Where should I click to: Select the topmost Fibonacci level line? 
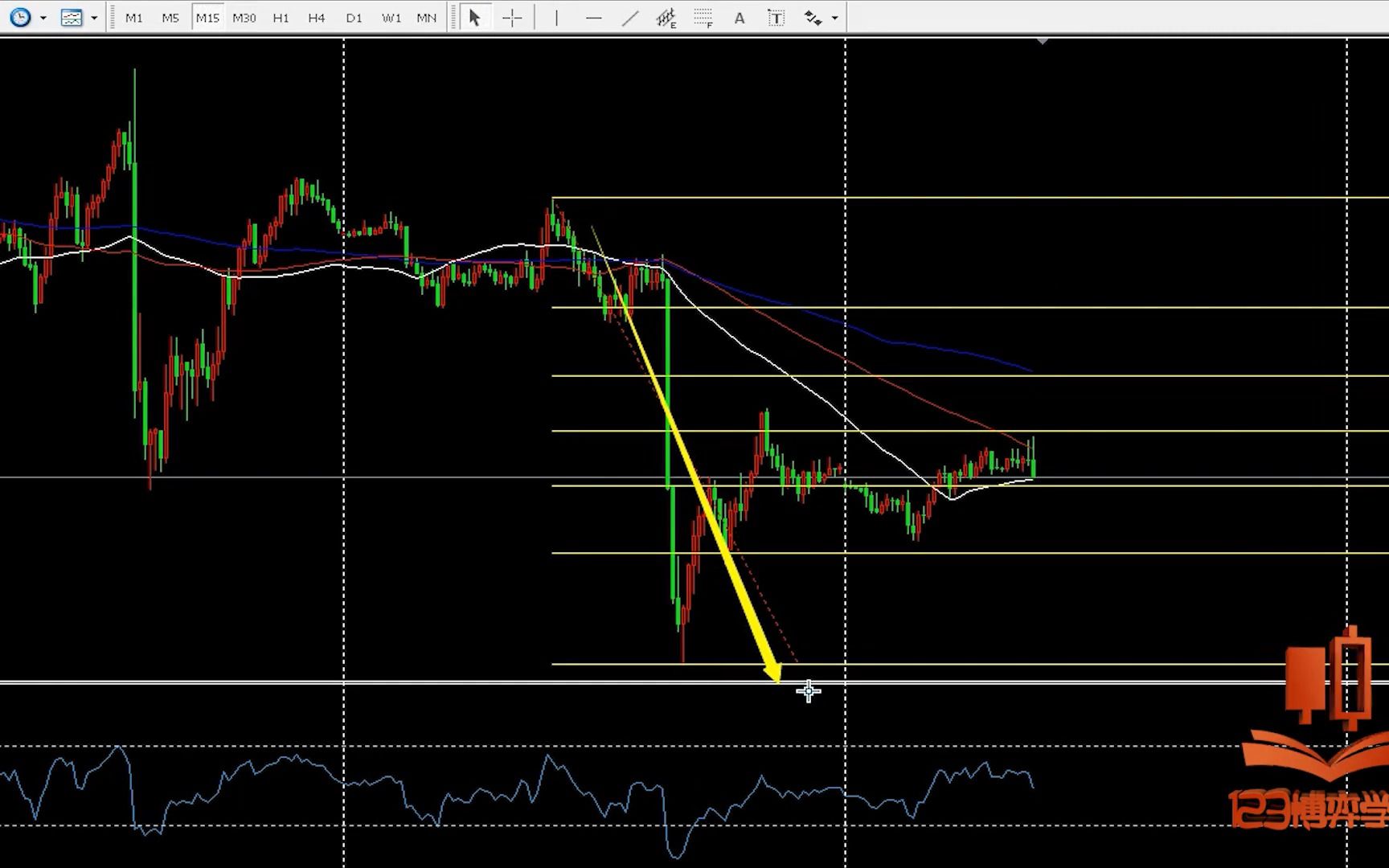(970, 198)
